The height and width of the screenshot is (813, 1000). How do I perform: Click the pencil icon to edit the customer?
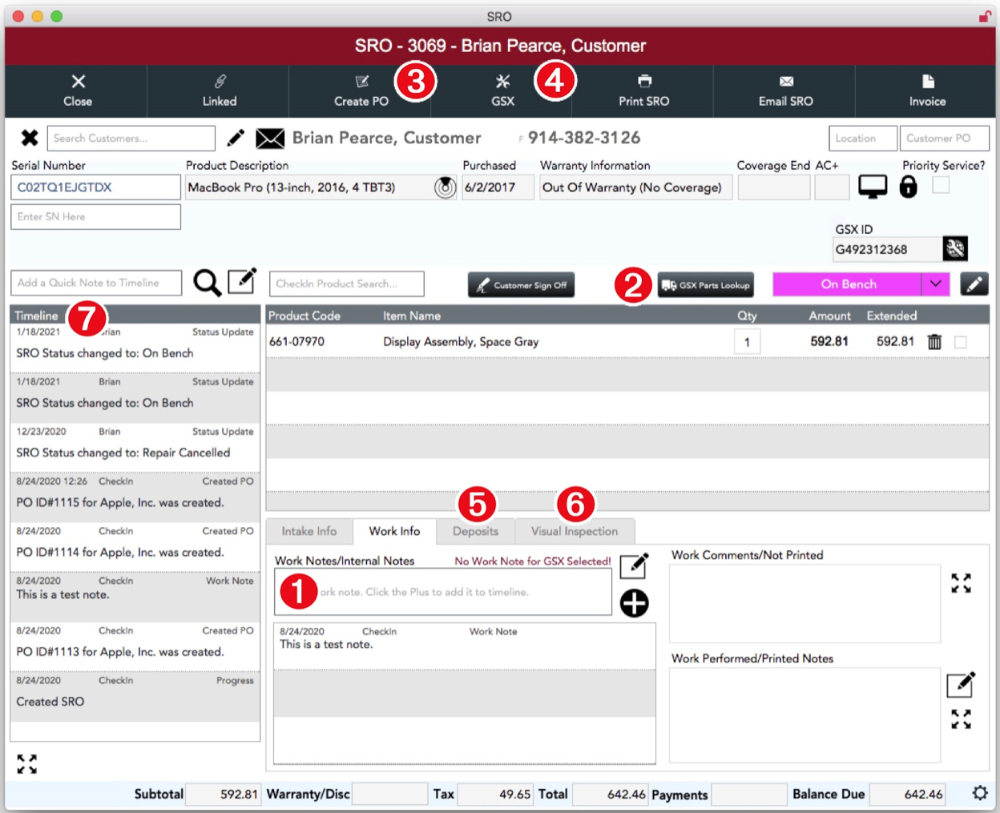pos(236,138)
